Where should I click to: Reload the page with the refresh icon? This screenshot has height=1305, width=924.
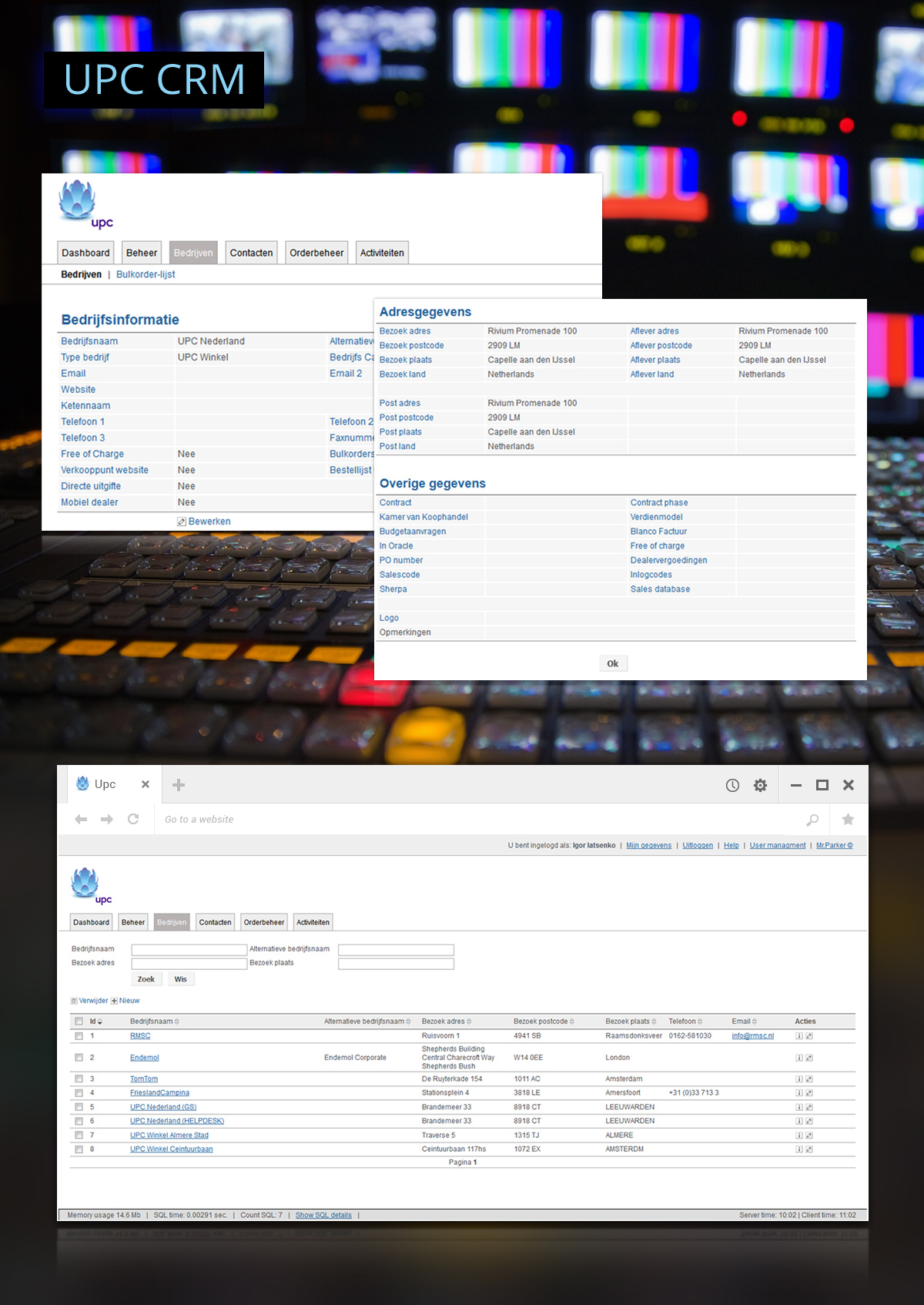point(133,819)
